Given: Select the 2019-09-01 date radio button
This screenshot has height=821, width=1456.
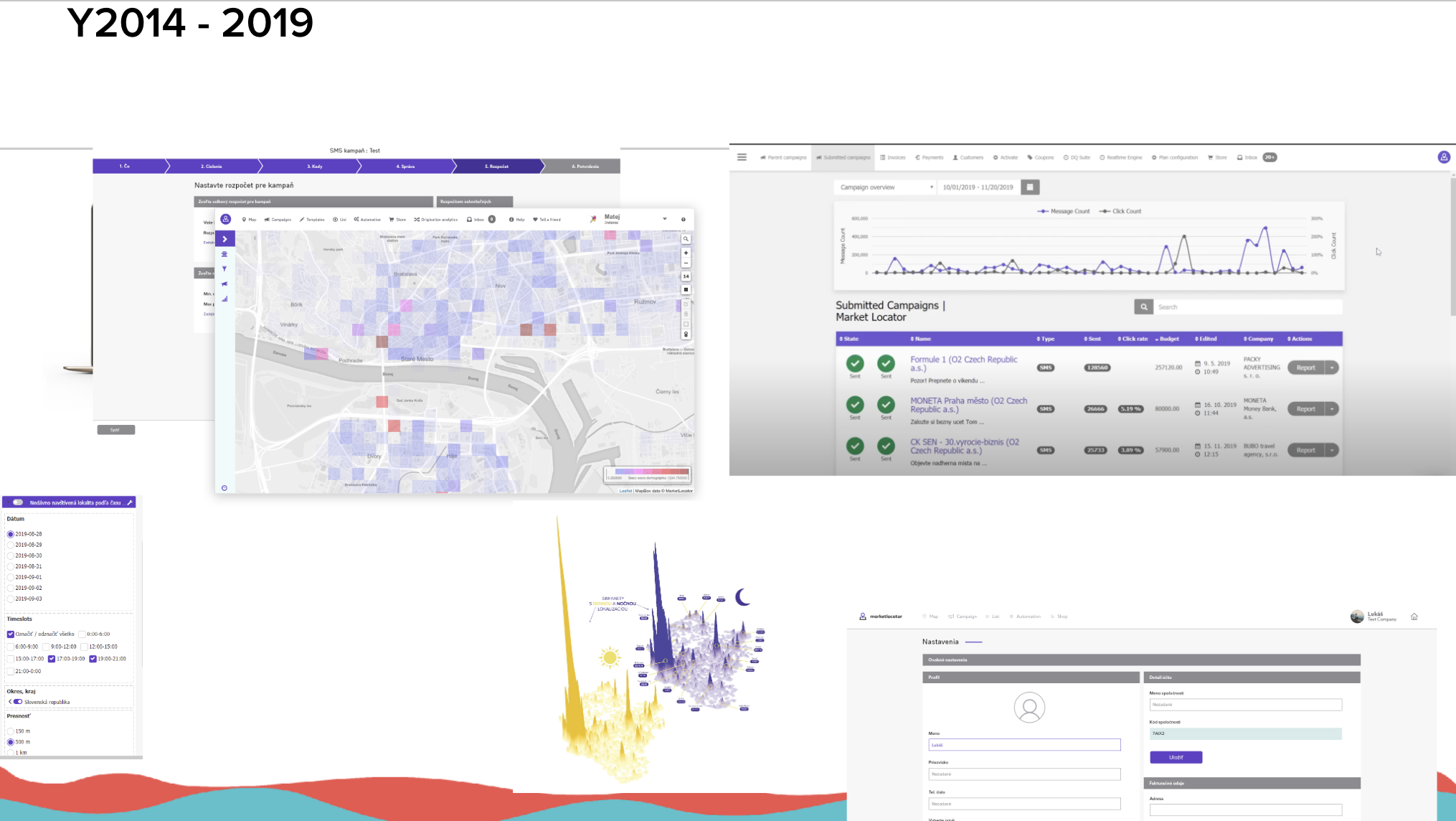Looking at the screenshot, I should (x=10, y=577).
